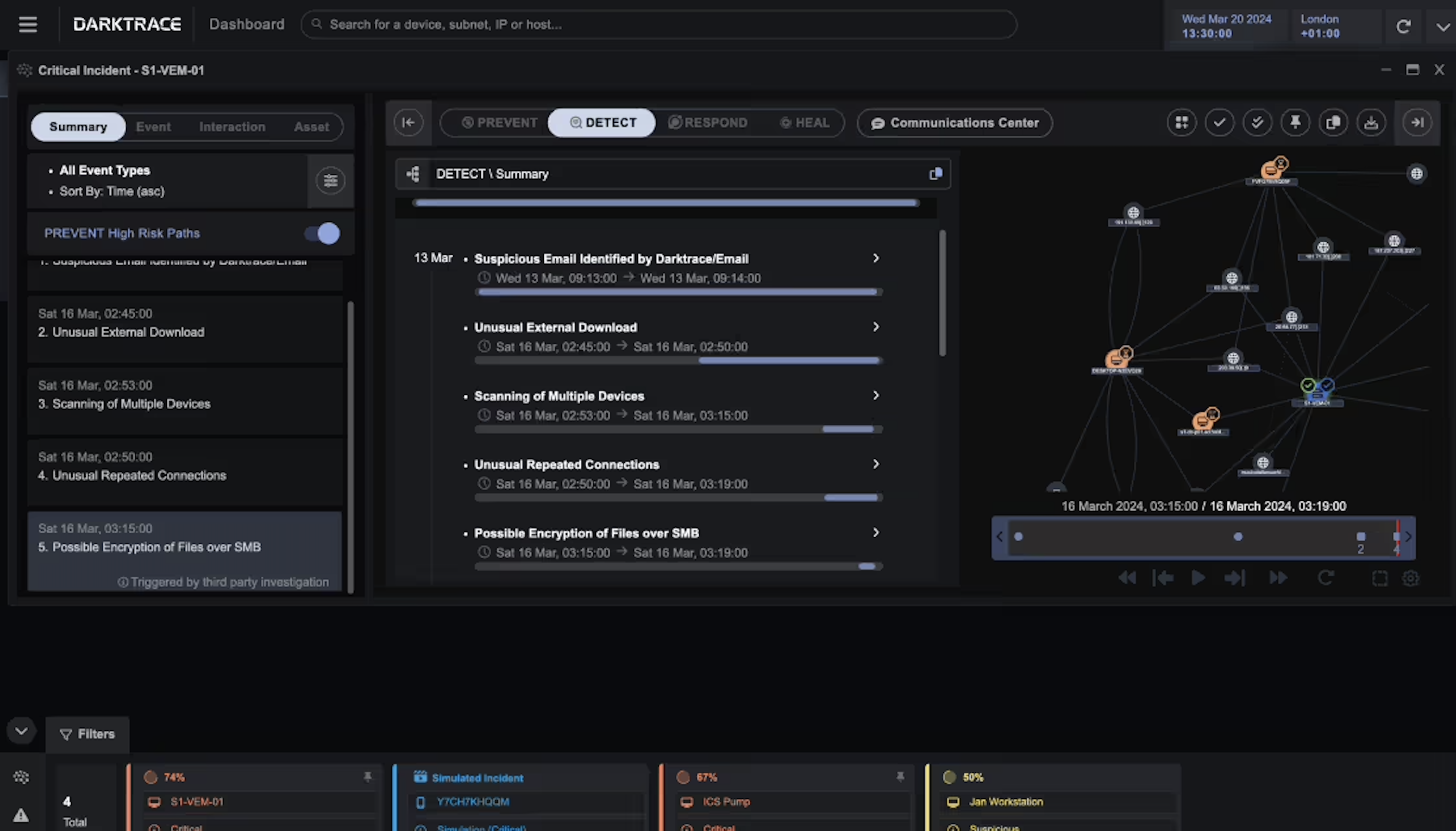This screenshot has height=831, width=1456.
Task: Click the export/download incident icon
Action: 1371,122
